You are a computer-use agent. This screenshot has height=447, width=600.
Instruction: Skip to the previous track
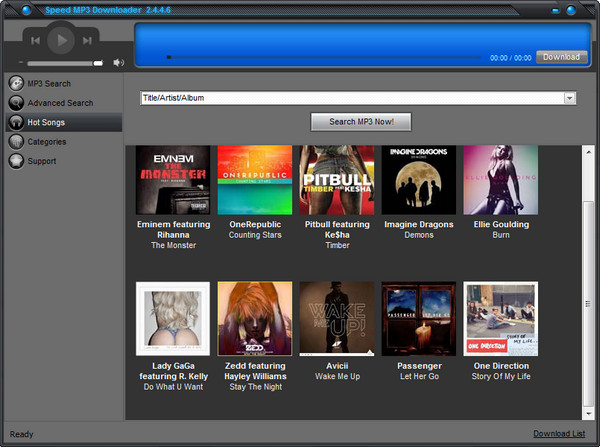tap(36, 41)
